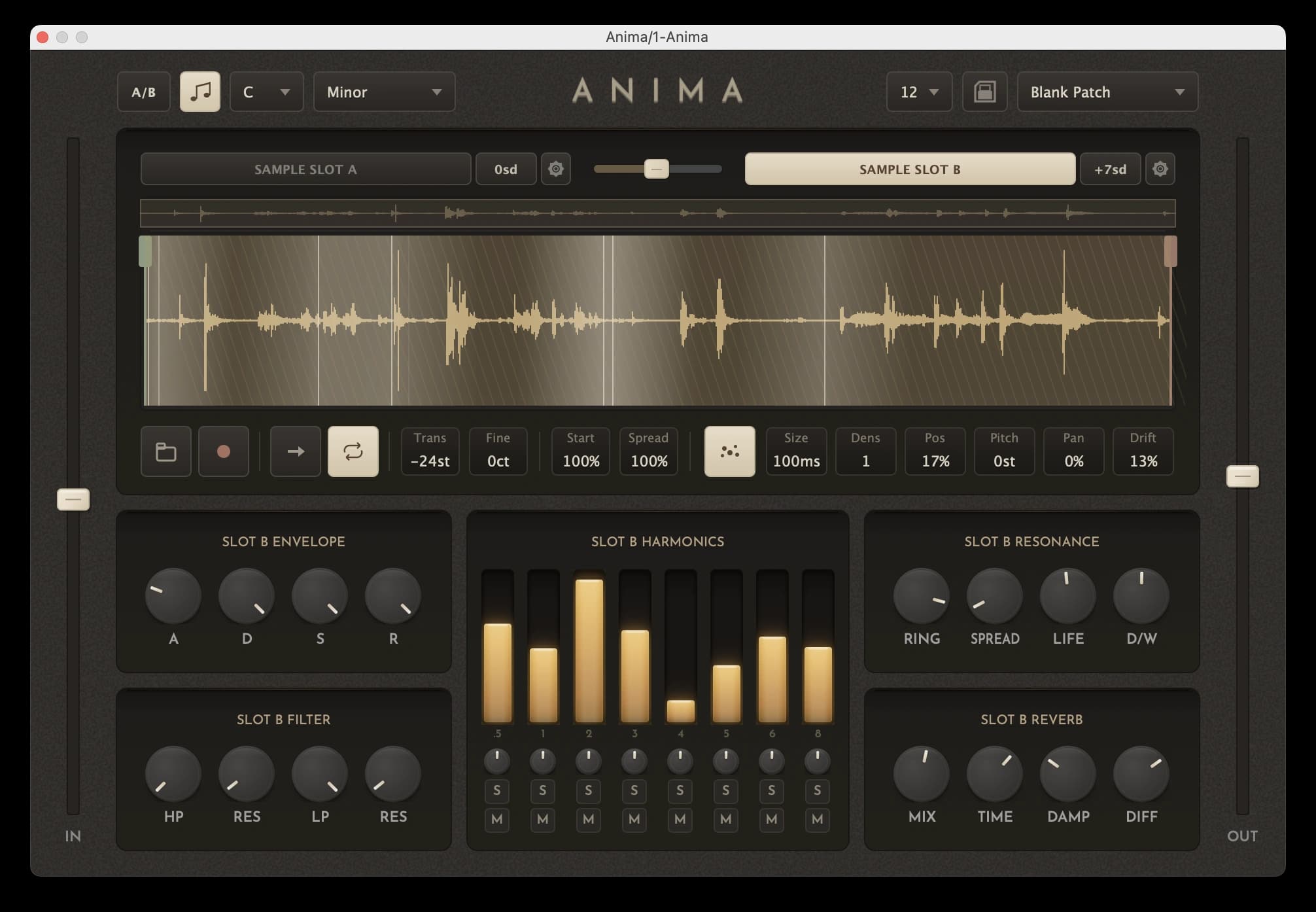Close the Anima plugin window
This screenshot has height=912, width=1316.
coord(43,37)
